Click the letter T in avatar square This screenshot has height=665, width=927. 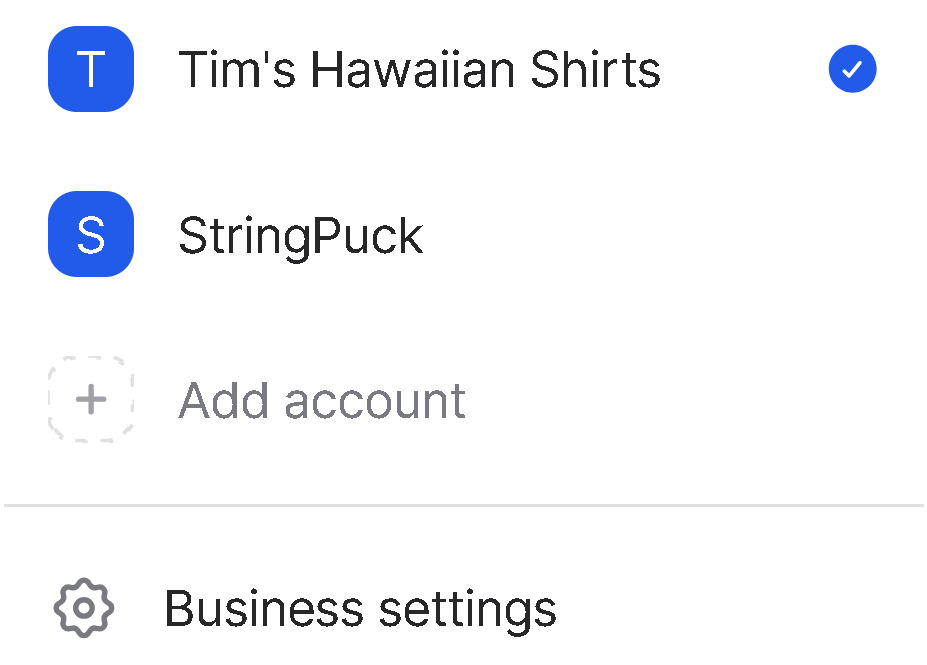coord(90,69)
